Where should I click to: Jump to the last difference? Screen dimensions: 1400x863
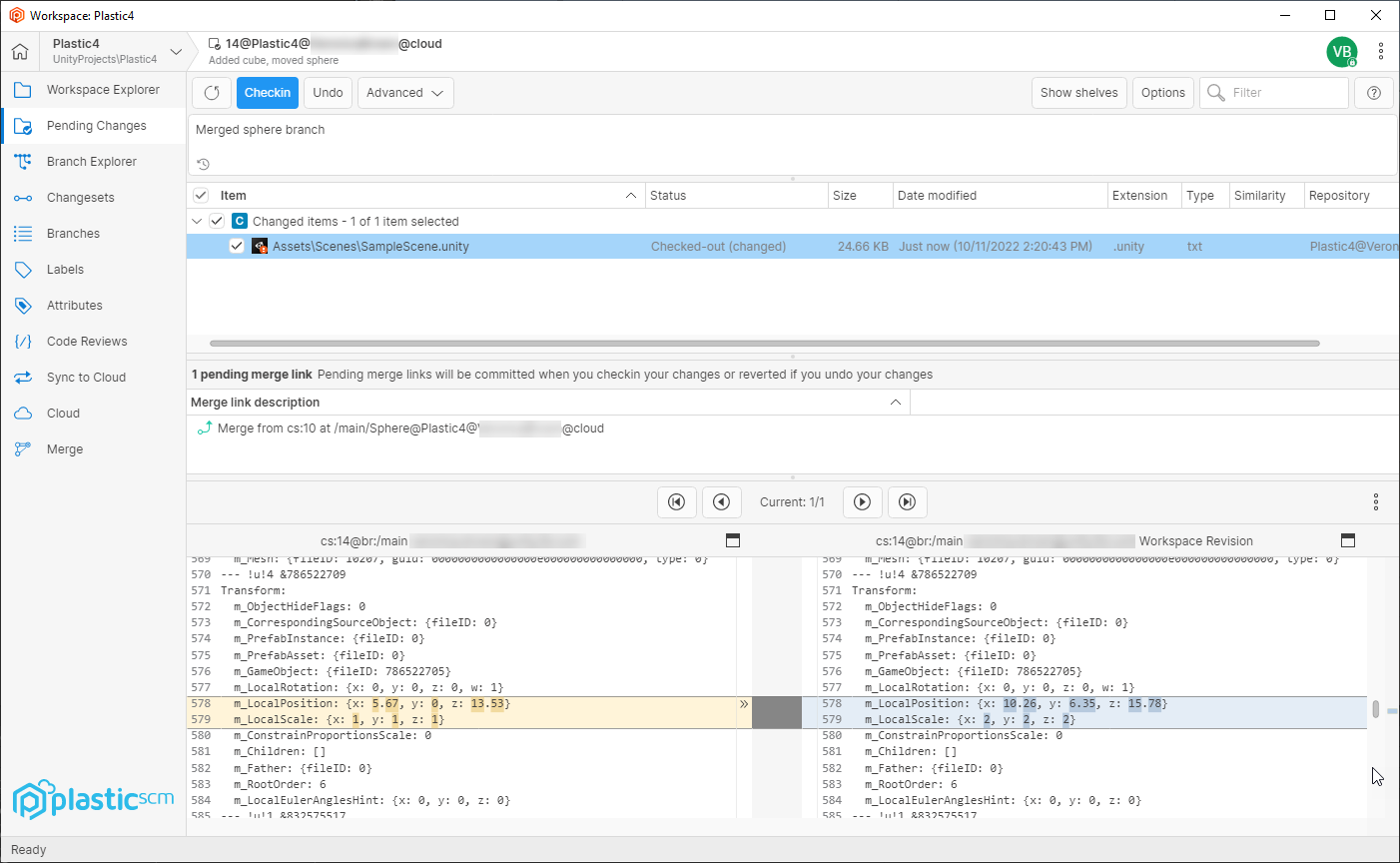(907, 501)
